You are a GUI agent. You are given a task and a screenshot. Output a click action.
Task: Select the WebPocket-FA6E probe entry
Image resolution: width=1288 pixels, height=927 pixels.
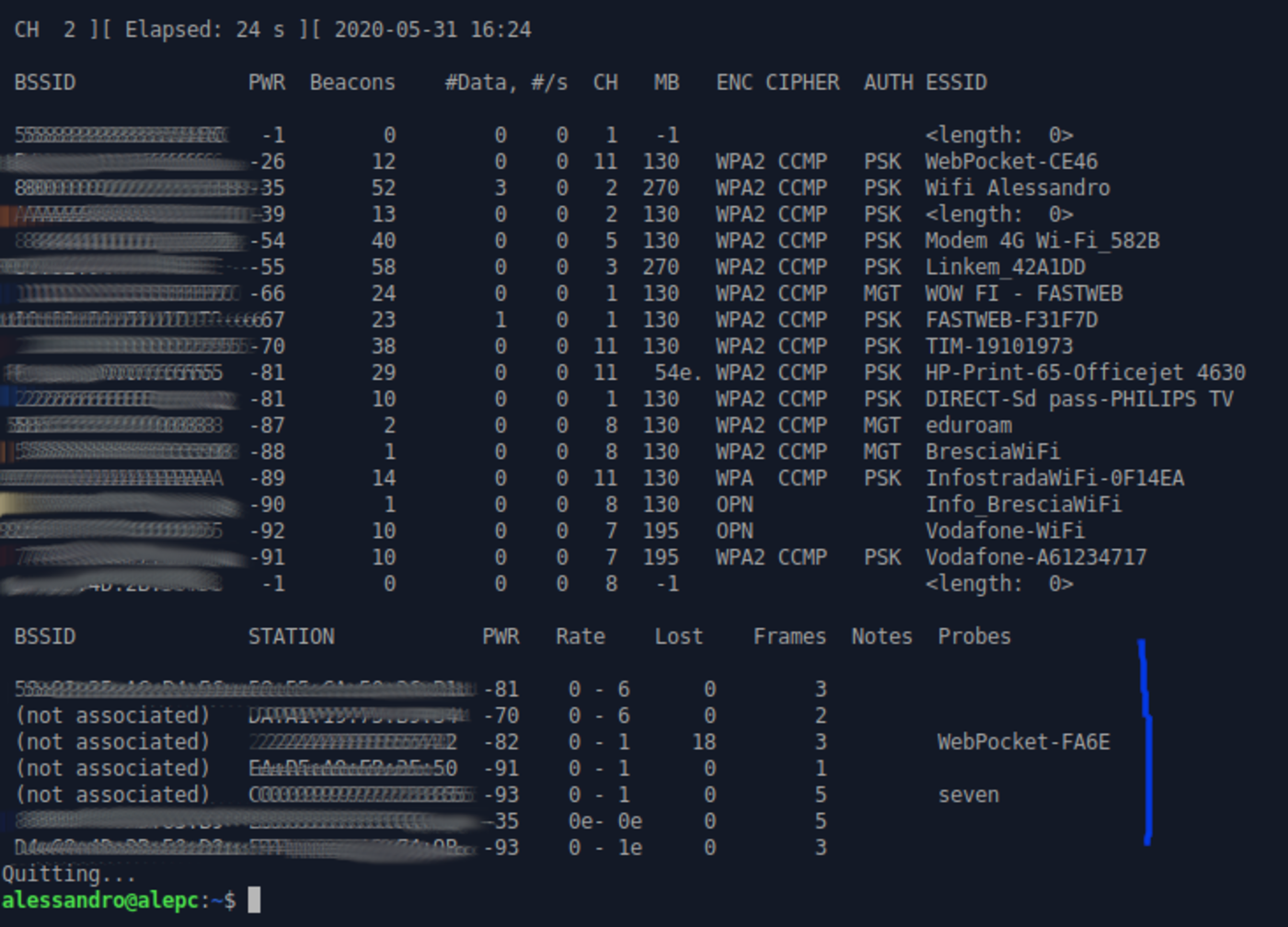(1024, 742)
